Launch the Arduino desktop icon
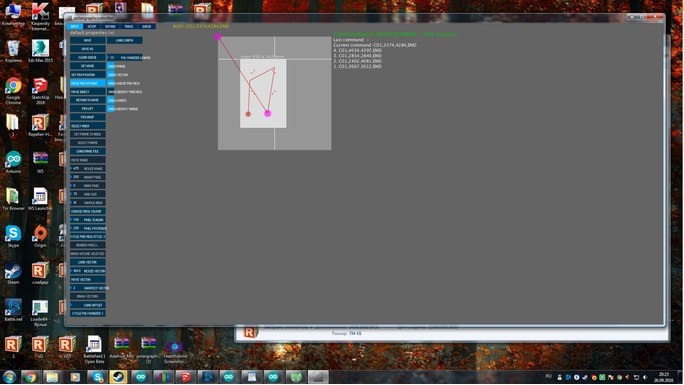 (x=13, y=162)
